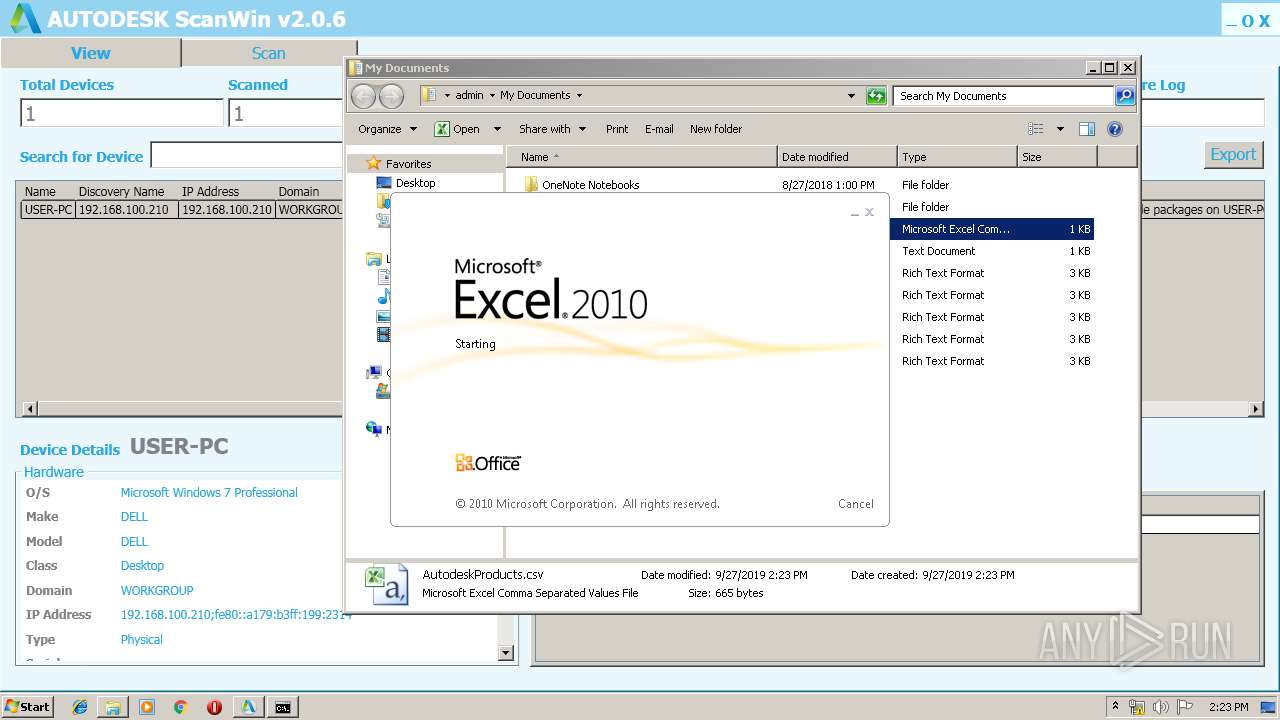Screen dimensions: 1280x720
Task: Sort by Date modified column header
Action: [x=837, y=157]
